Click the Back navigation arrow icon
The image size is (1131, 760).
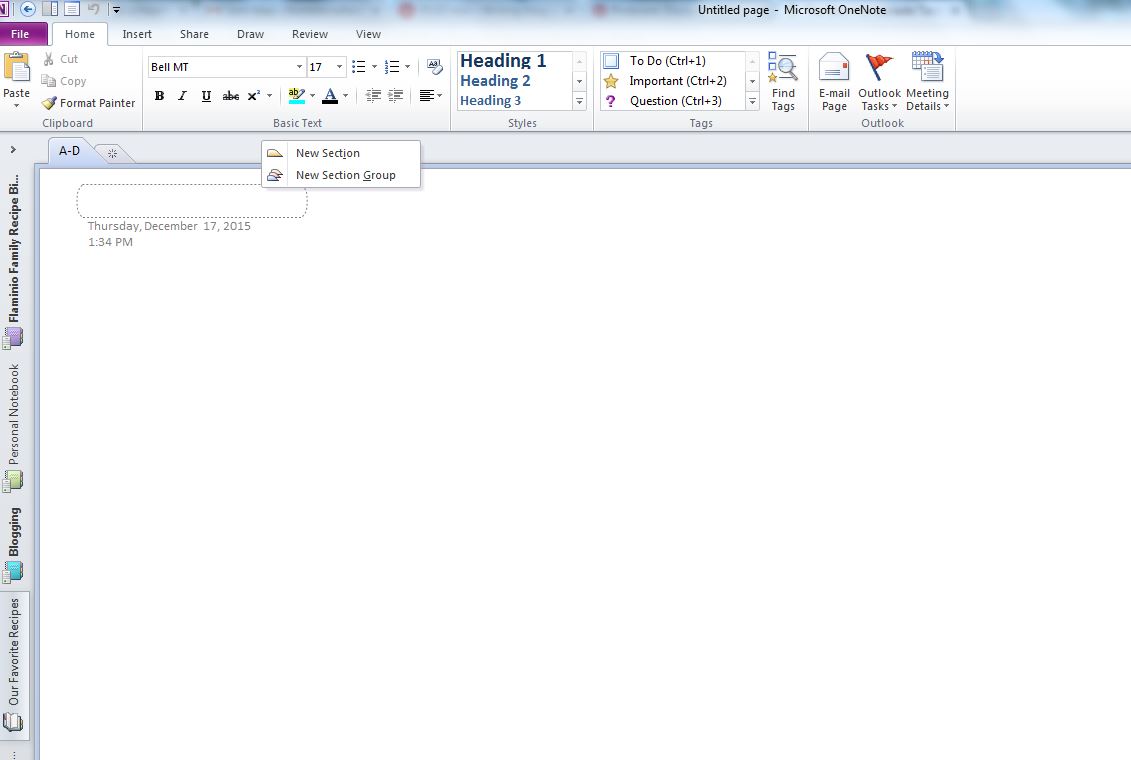tap(28, 9)
